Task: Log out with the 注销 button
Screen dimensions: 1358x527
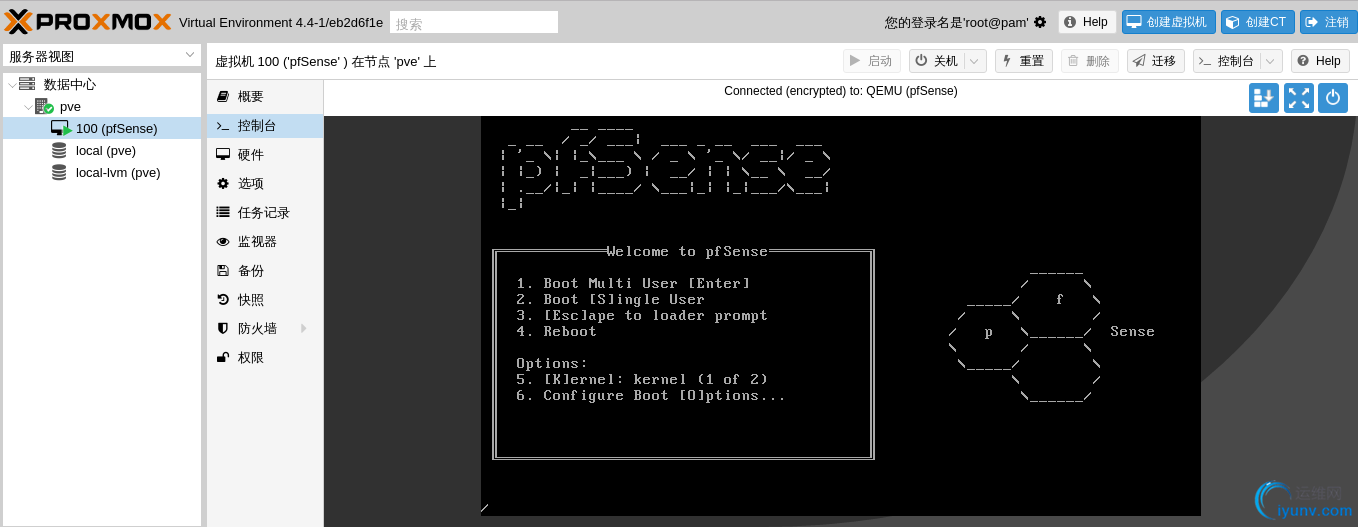Action: [1328, 22]
